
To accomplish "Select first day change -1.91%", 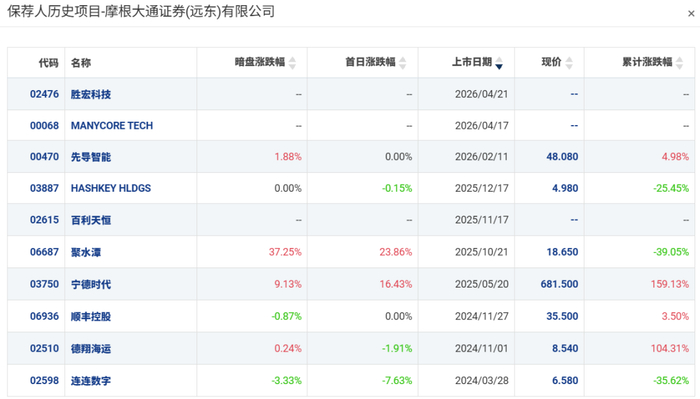I will (397, 348).
